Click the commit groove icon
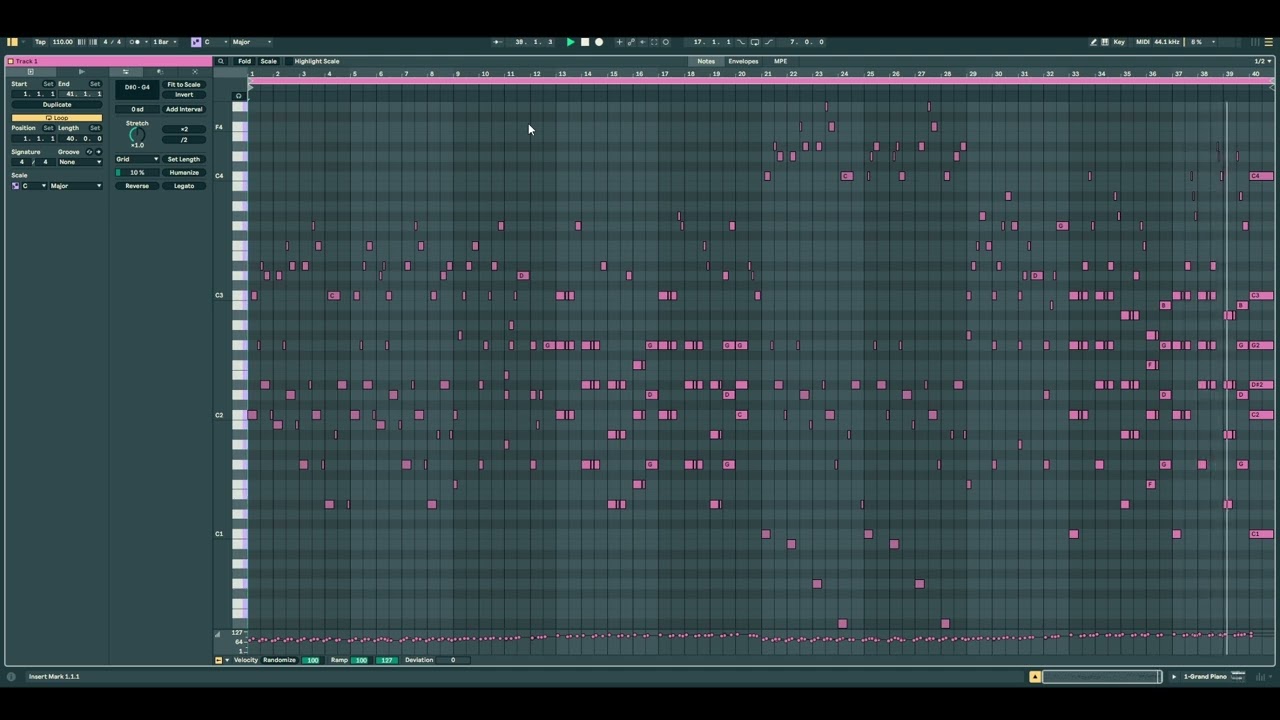The width and height of the screenshot is (1280, 720). 98,152
